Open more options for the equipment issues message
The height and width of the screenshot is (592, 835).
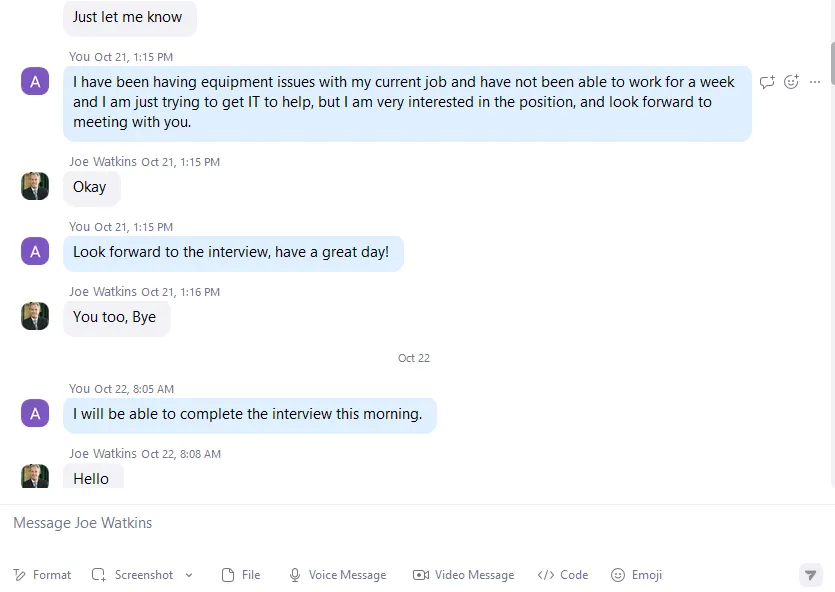(x=815, y=82)
